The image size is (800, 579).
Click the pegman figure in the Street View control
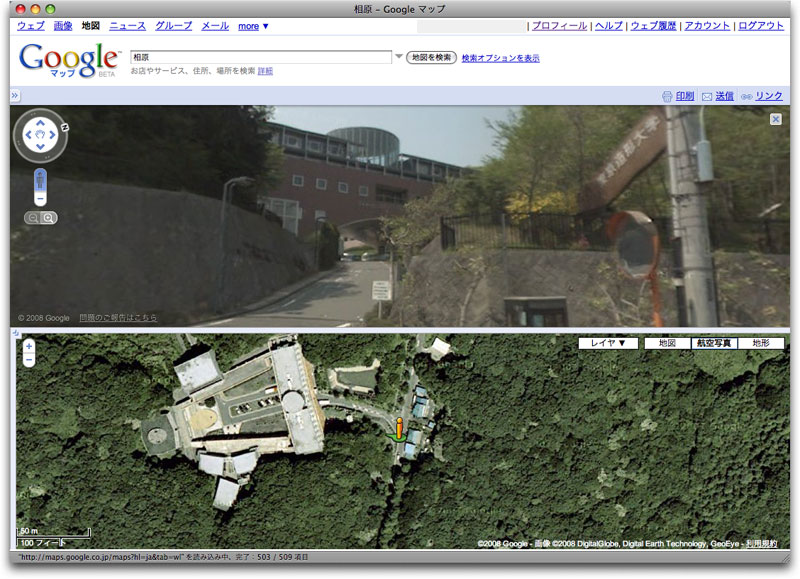pyautogui.click(x=40, y=181)
